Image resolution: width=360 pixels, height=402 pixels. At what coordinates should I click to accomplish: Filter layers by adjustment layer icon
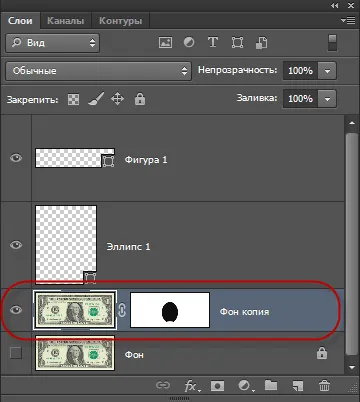coord(189,42)
